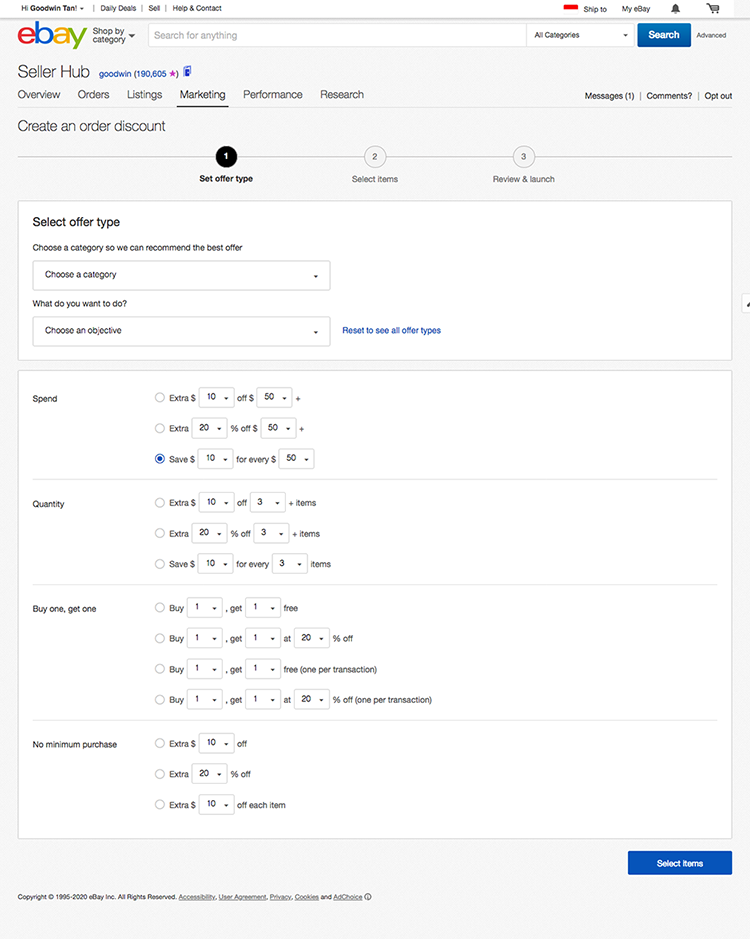Image resolution: width=750 pixels, height=939 pixels.
Task: Open the Extra 20 % dropdown in Quantity
Action: tap(209, 533)
